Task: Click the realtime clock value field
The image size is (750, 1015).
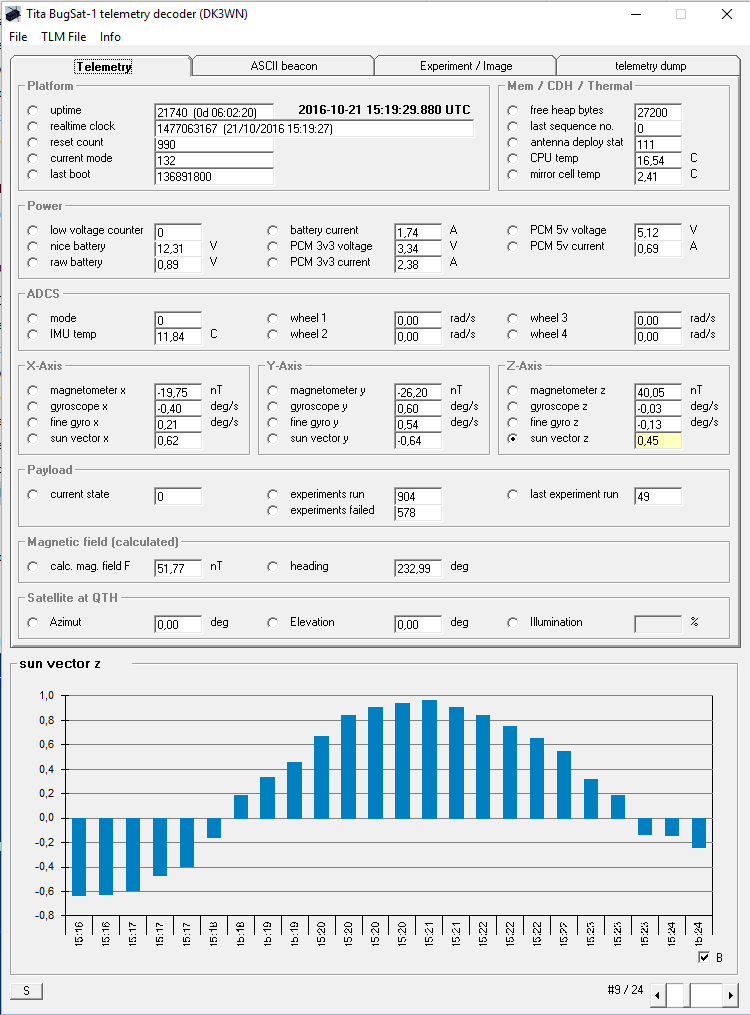Action: tap(314, 128)
